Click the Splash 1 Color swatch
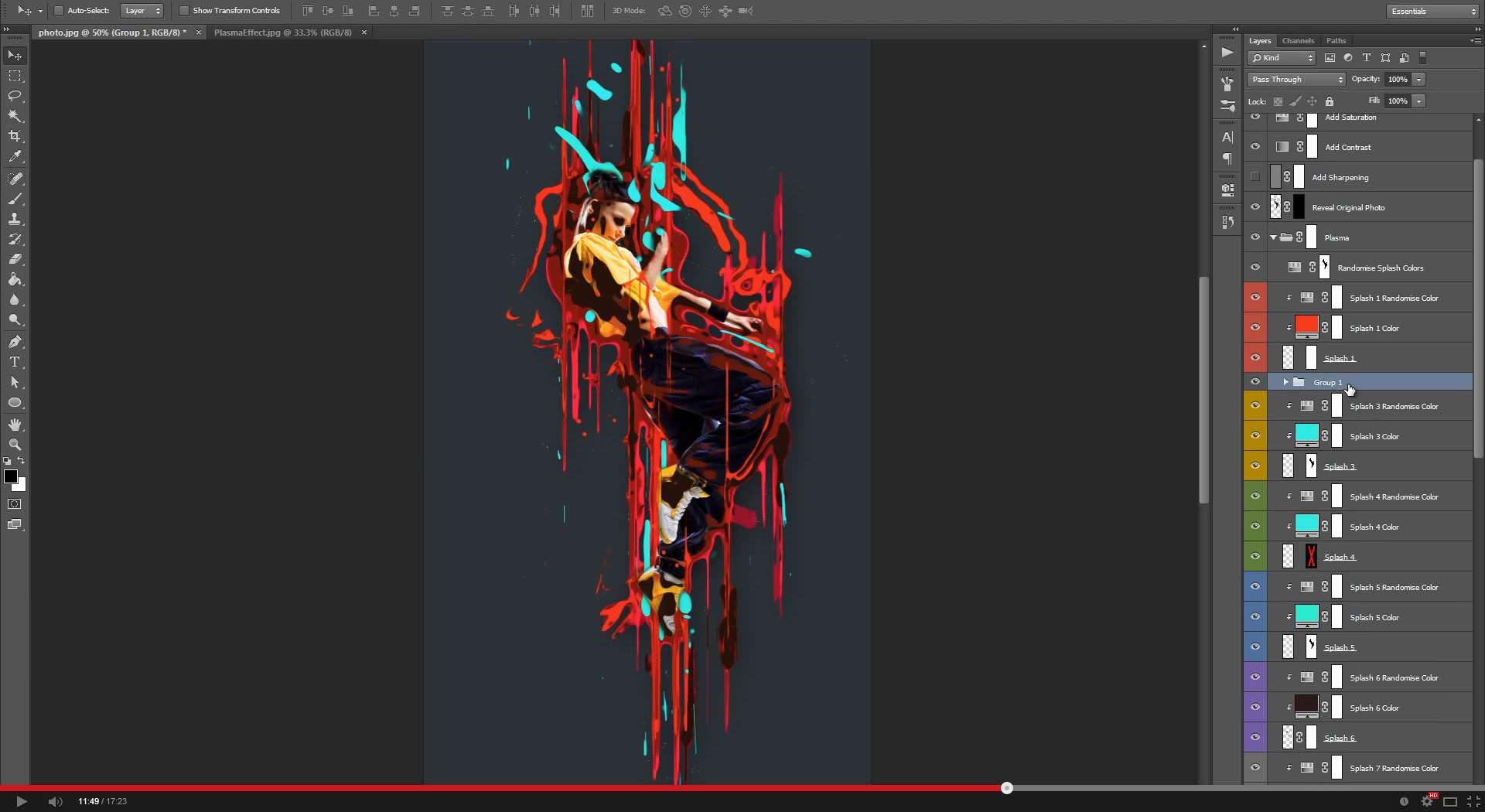1485x812 pixels. coord(1307,326)
